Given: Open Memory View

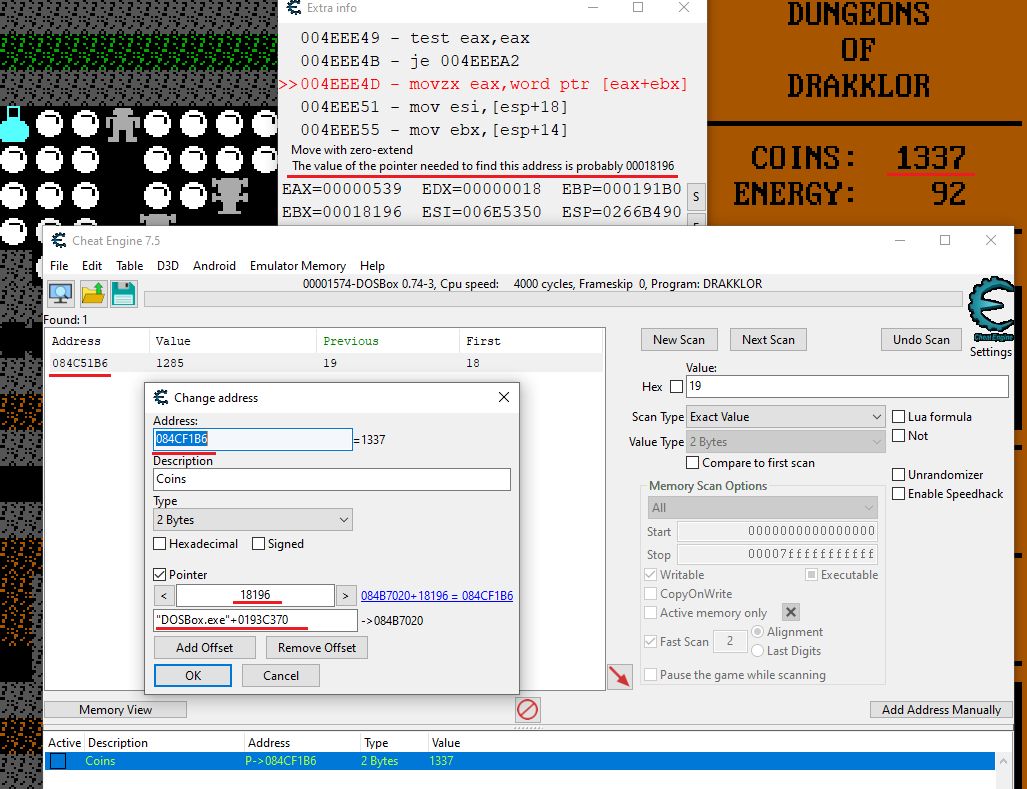Looking at the screenshot, I should coord(115,710).
